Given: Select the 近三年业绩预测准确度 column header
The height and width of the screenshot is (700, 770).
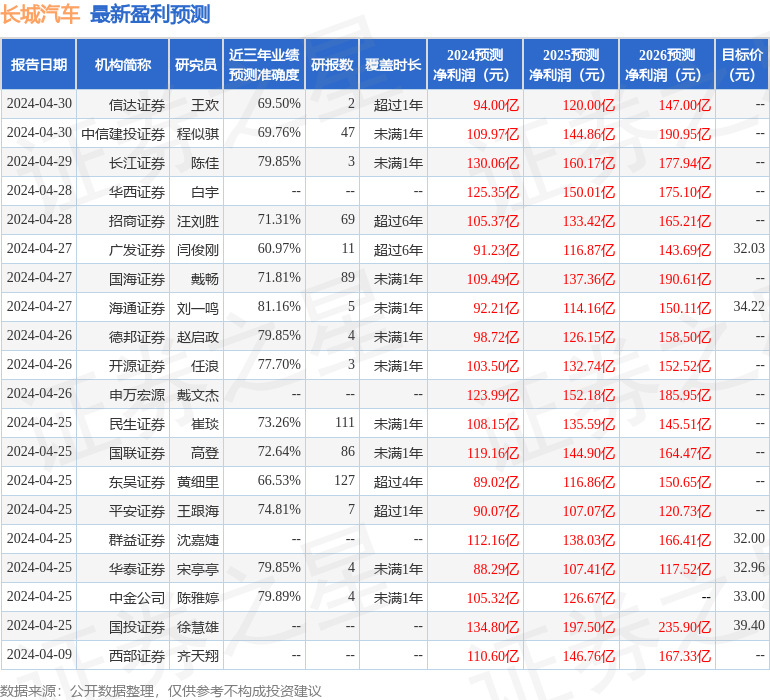Looking at the screenshot, I should click(x=264, y=64).
